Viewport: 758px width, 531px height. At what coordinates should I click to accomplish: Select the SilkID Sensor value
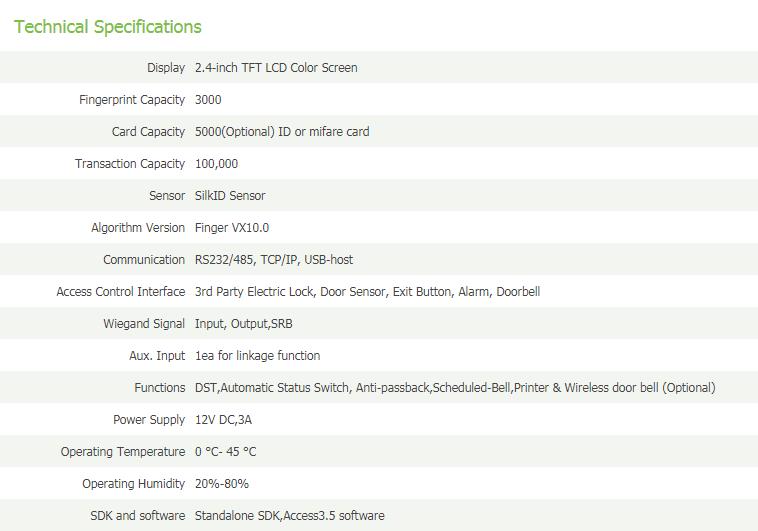click(230, 195)
